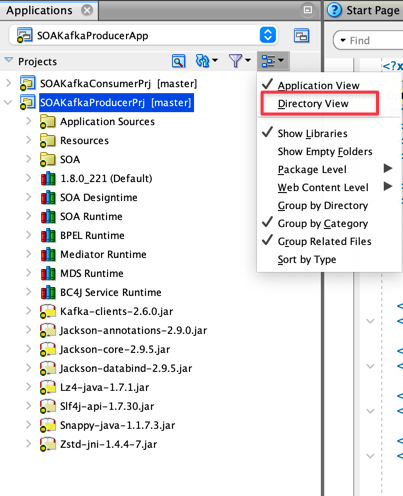Enable Show Empty Folders option
This screenshot has height=496, width=403.
click(x=325, y=152)
